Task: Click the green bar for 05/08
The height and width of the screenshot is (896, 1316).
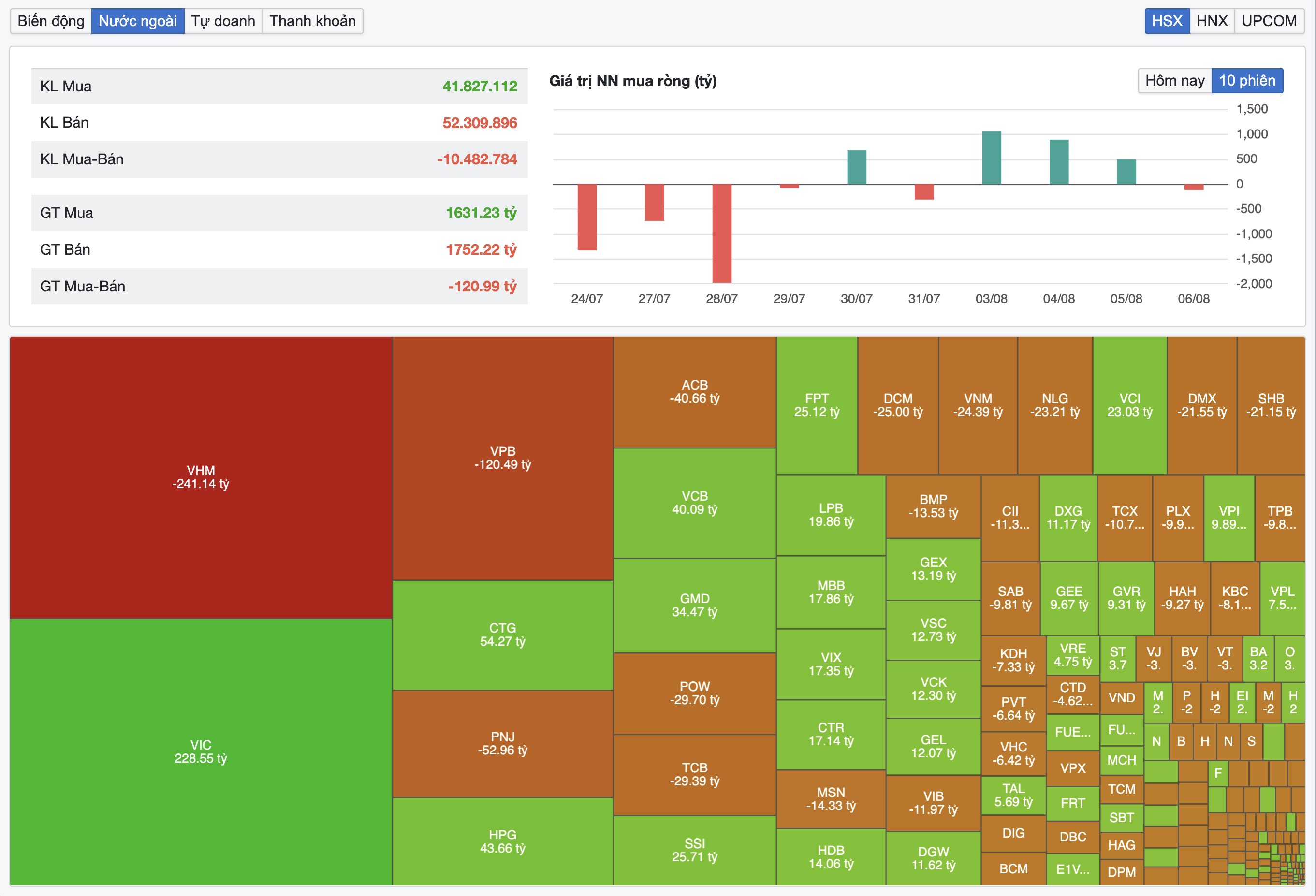Action: (1126, 172)
